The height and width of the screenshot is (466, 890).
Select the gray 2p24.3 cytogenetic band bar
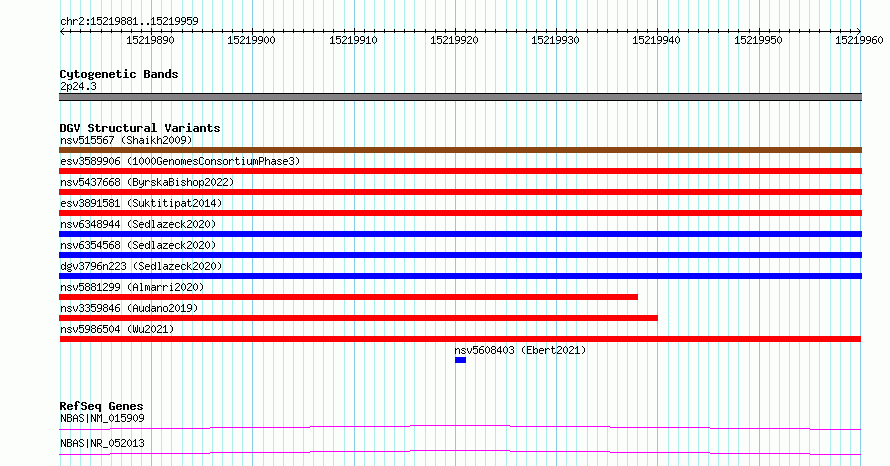(460, 97)
